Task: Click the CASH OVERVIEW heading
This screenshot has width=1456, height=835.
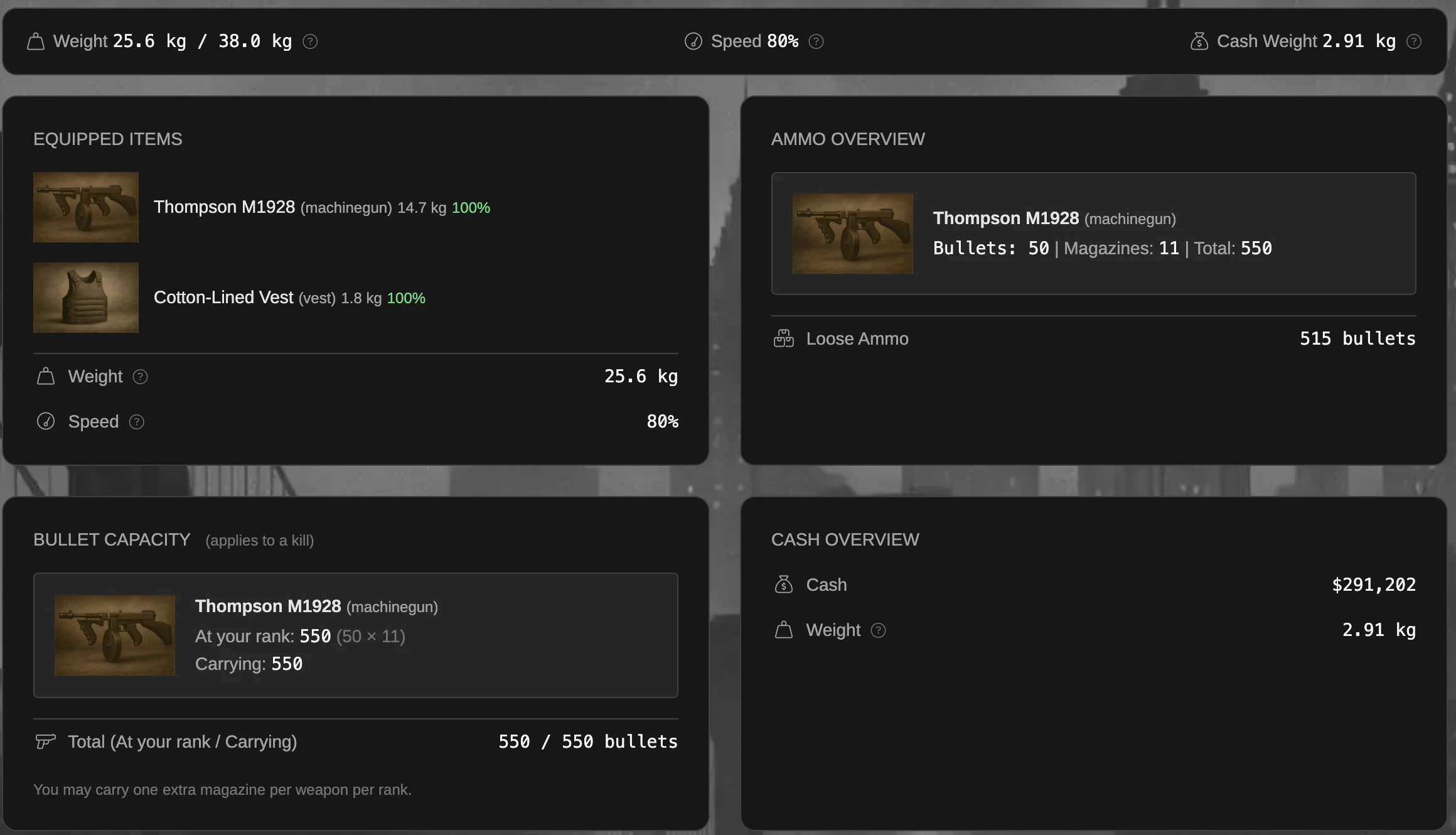Action: (x=845, y=540)
